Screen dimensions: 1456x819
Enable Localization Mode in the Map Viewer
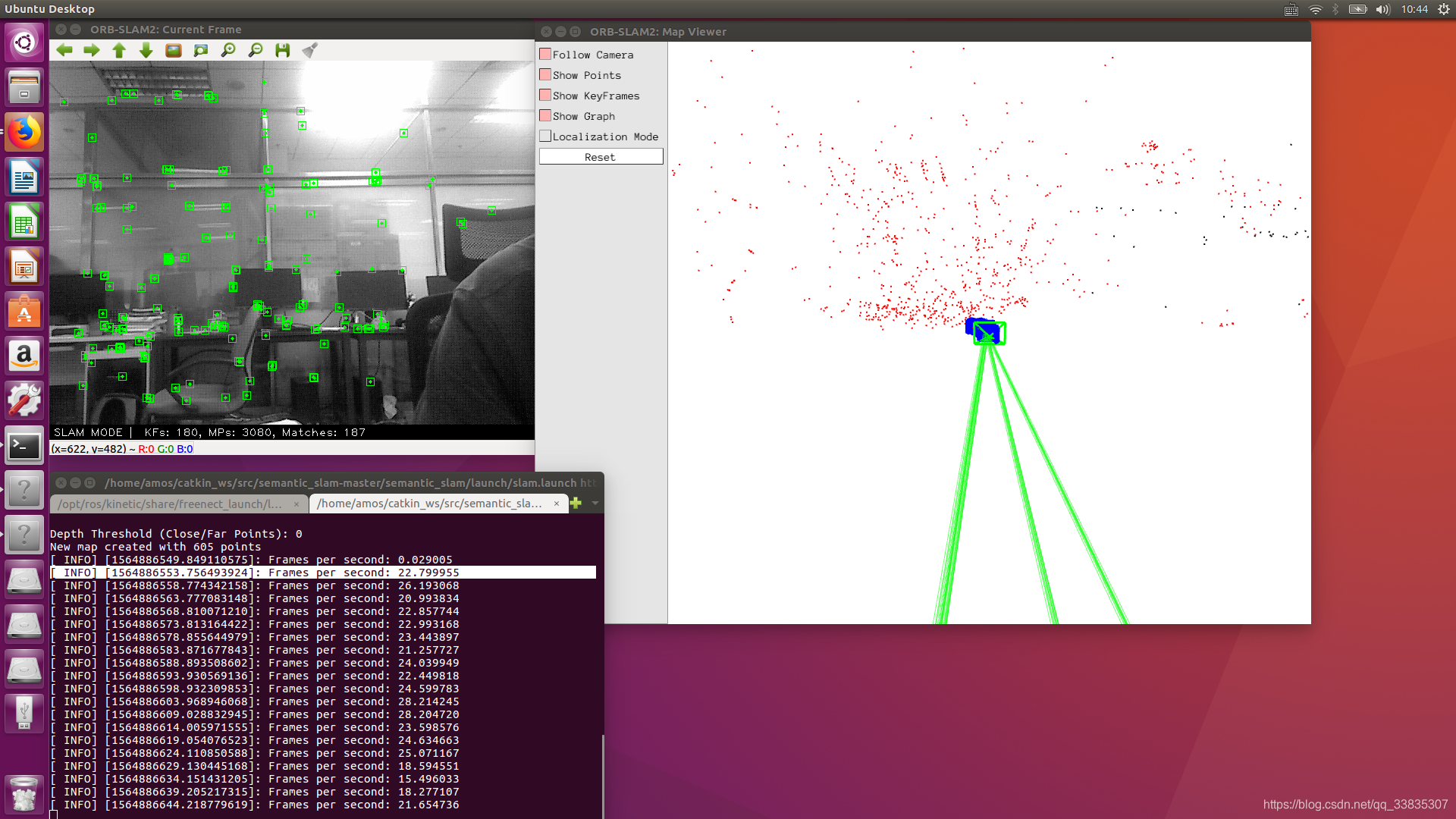(545, 135)
